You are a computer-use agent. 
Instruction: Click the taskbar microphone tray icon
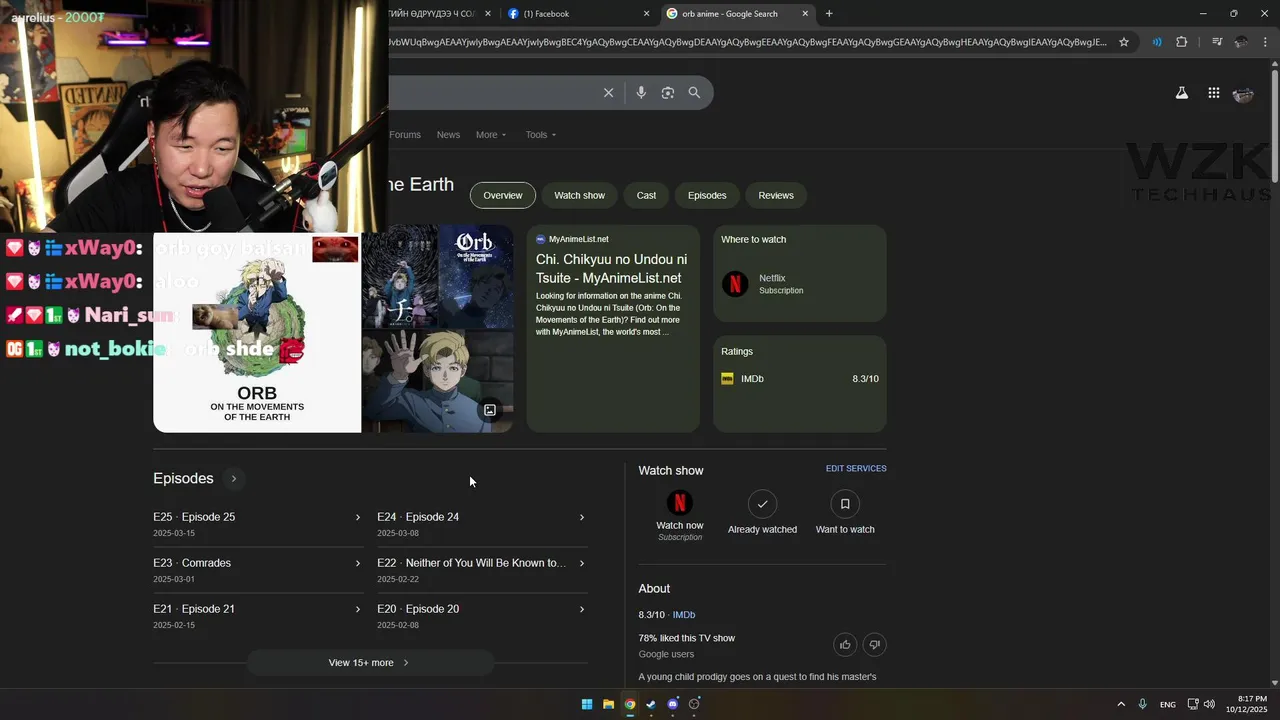[1142, 704]
